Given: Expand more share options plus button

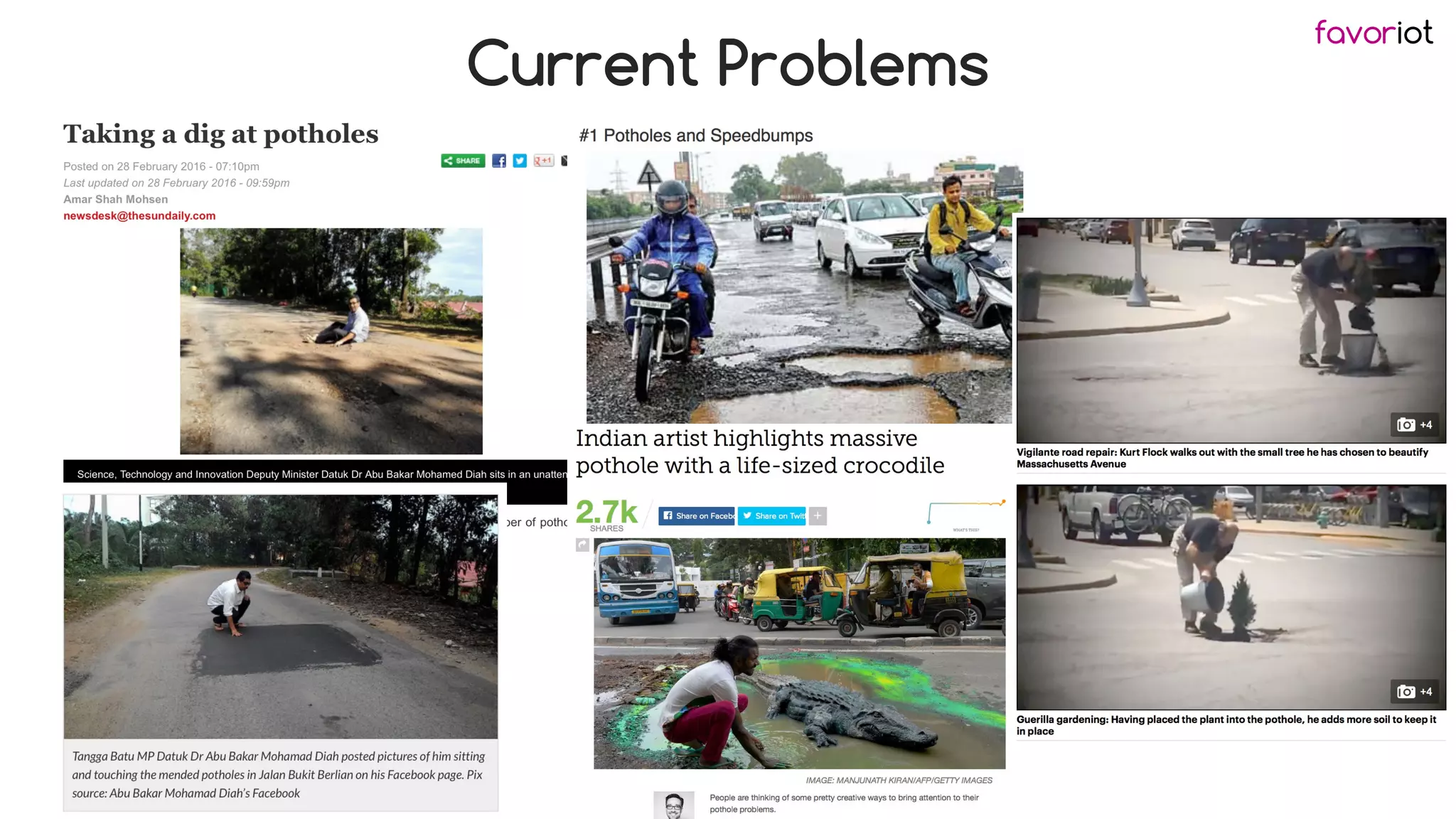Looking at the screenshot, I should coord(818,515).
